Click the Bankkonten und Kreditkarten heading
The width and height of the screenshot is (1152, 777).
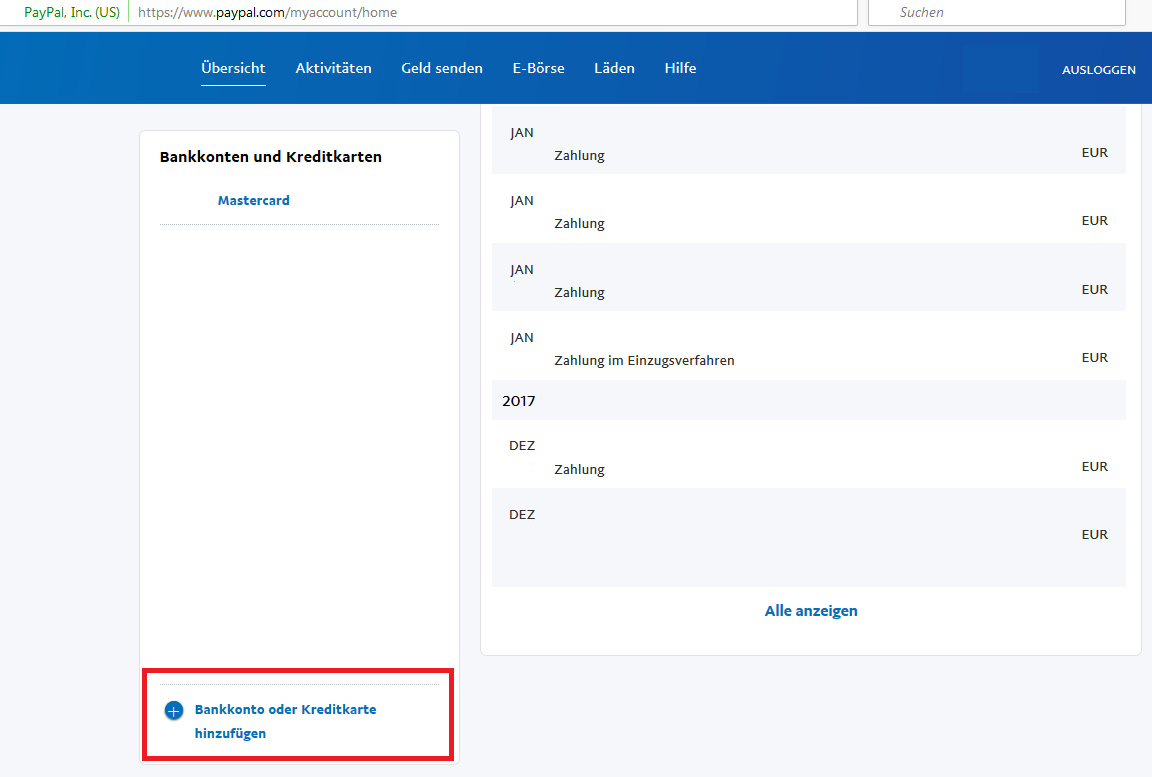[270, 156]
